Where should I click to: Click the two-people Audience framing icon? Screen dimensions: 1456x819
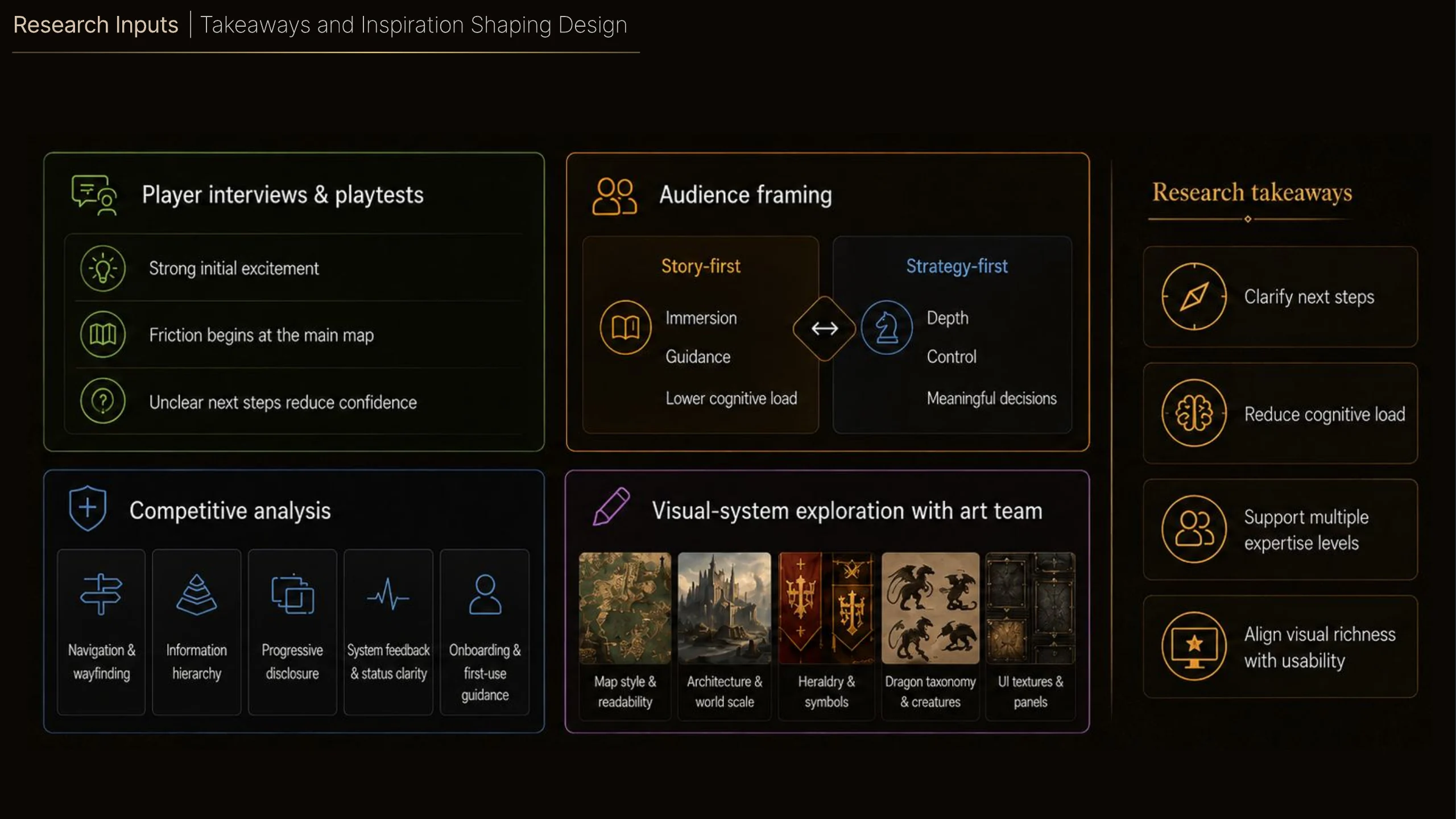[614, 196]
